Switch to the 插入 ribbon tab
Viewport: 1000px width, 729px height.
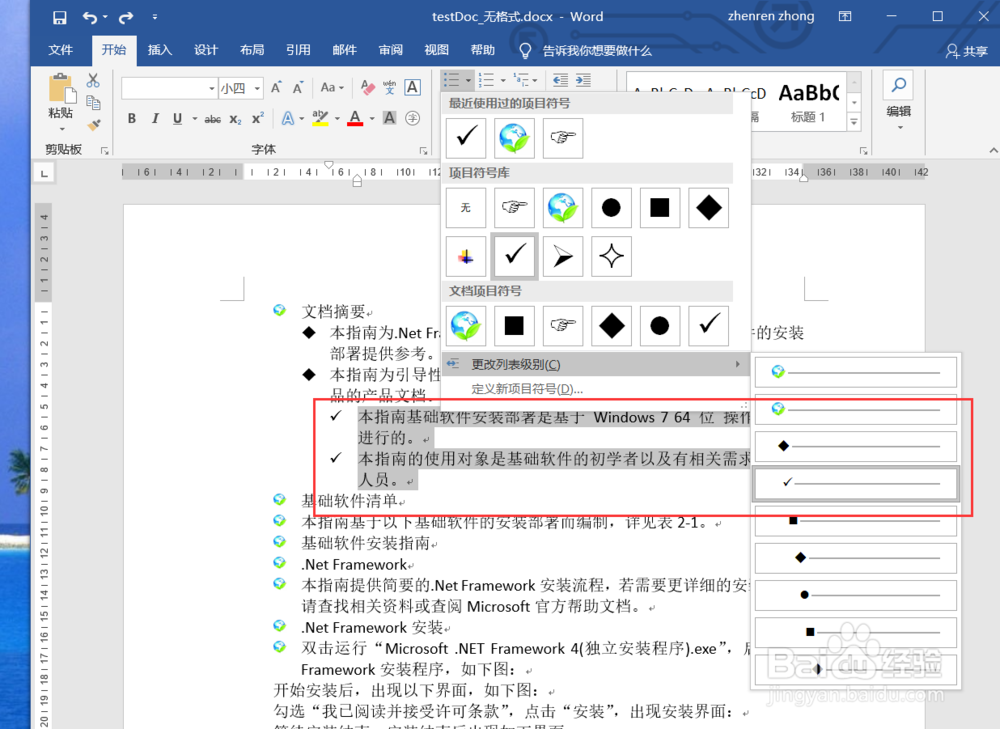click(159, 50)
